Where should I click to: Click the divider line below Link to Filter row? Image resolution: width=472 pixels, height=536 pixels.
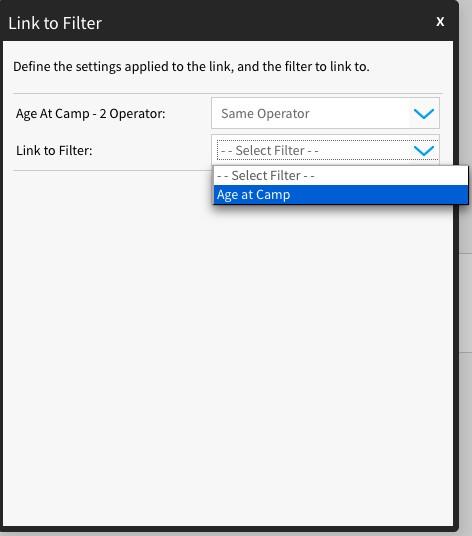coord(112,170)
